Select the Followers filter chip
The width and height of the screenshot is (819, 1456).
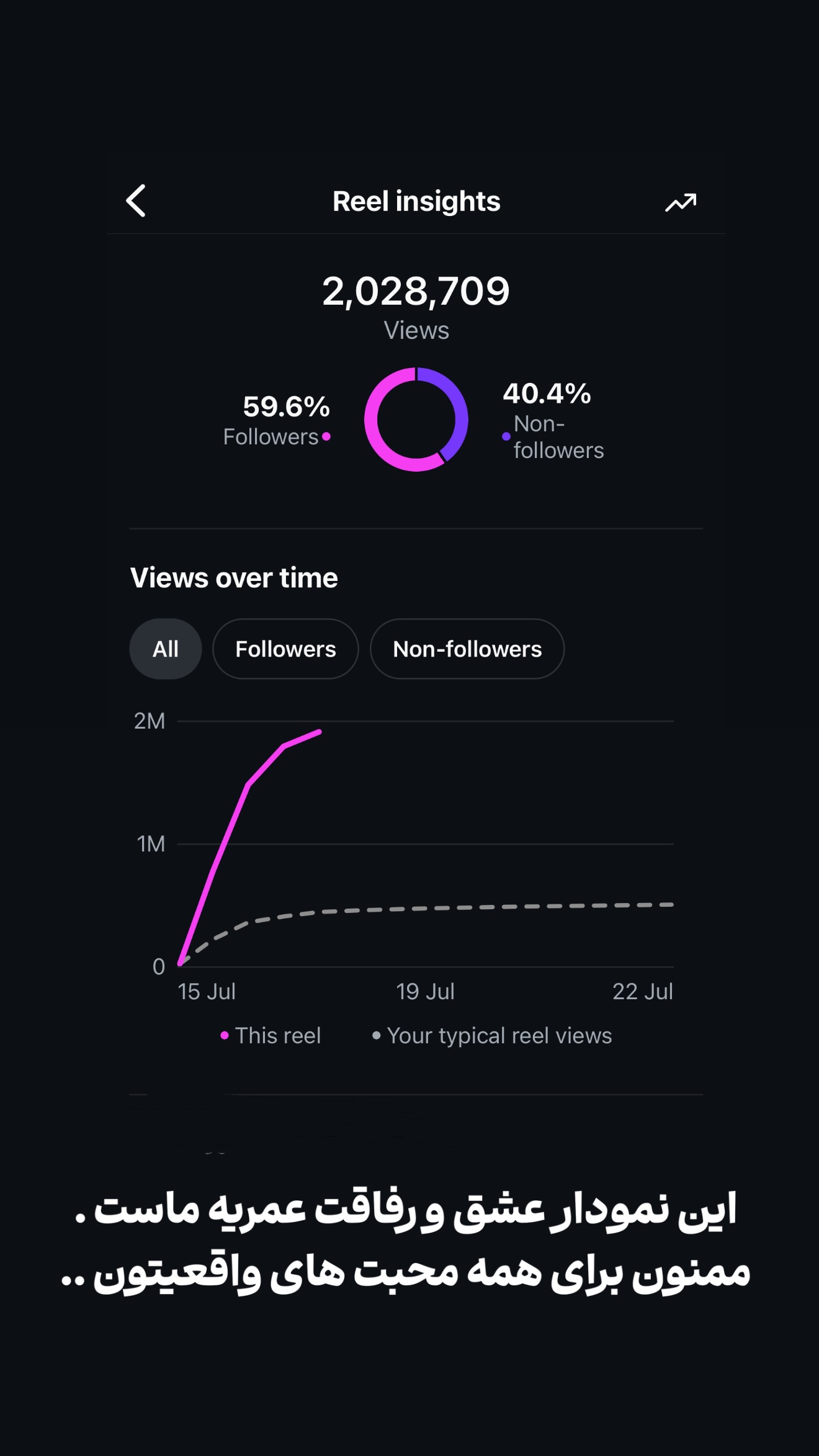click(285, 649)
